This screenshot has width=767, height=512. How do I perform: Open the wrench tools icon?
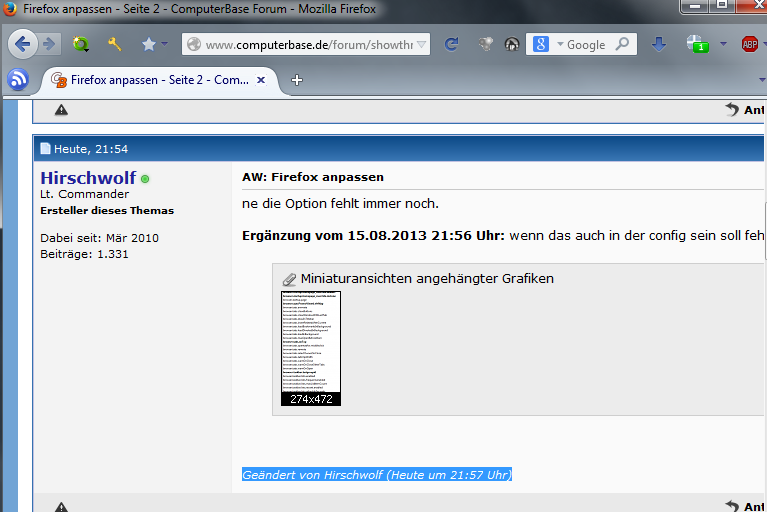tap(114, 45)
